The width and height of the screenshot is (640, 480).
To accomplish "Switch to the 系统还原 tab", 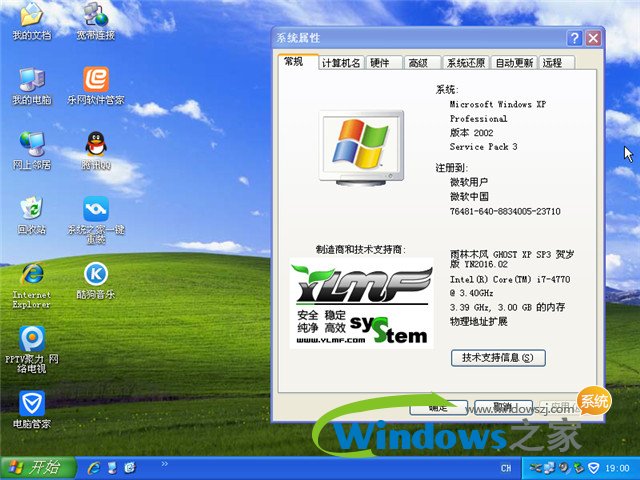I will point(466,63).
